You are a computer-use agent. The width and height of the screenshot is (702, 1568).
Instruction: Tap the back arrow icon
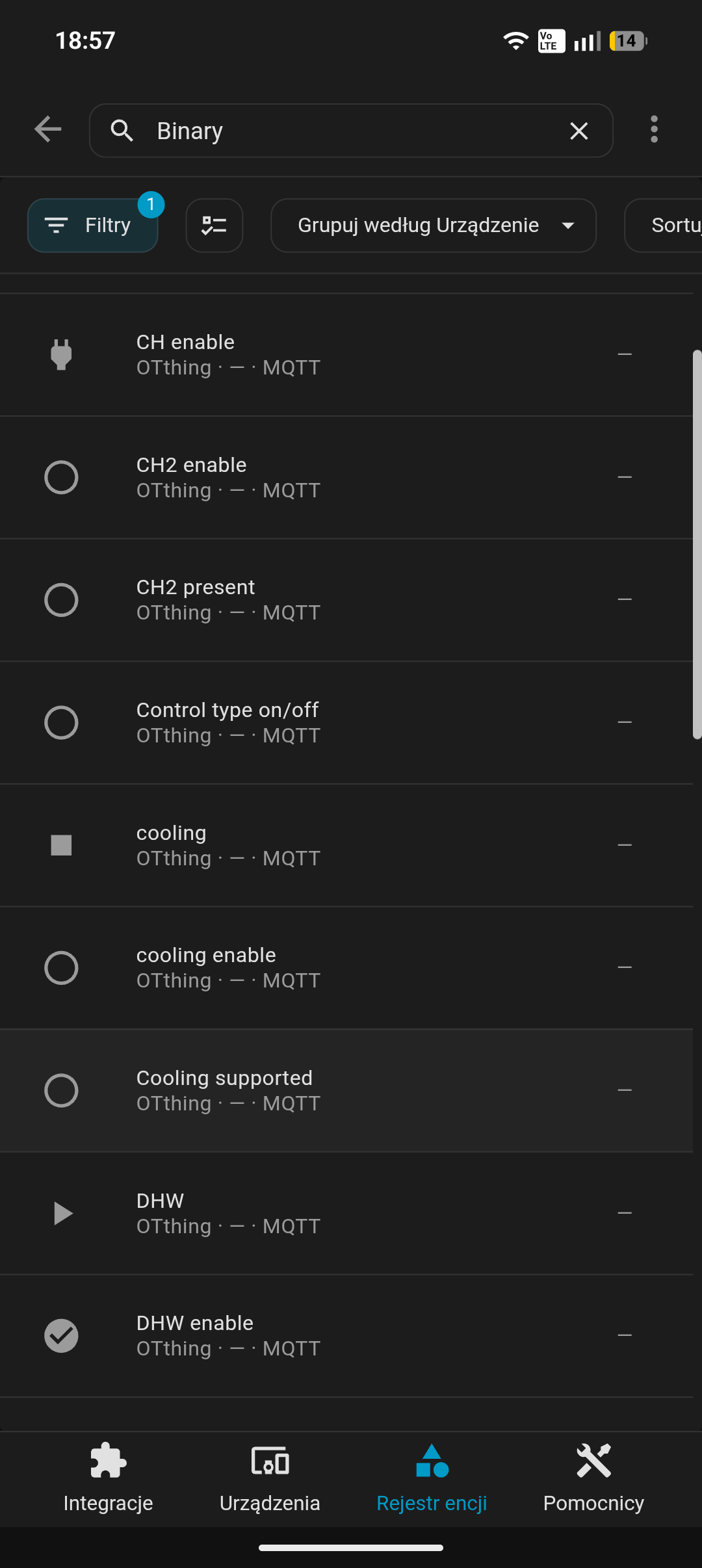coord(48,129)
